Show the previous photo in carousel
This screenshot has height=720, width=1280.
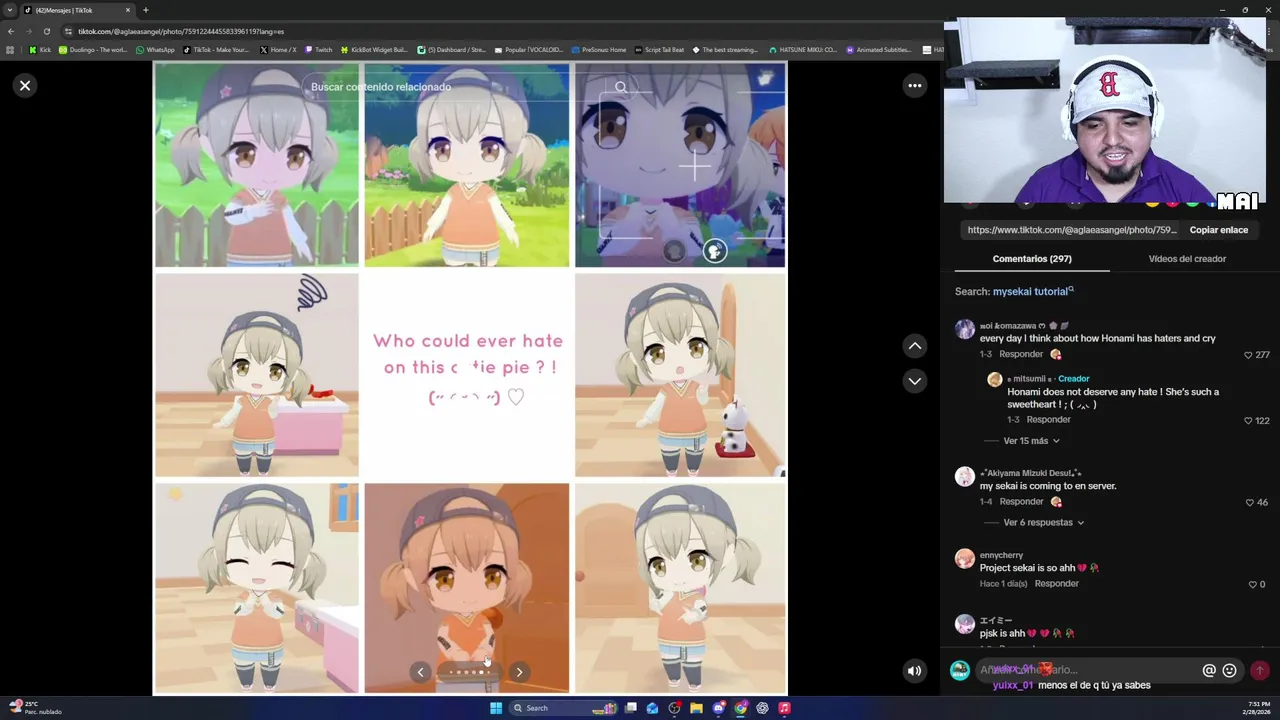420,672
